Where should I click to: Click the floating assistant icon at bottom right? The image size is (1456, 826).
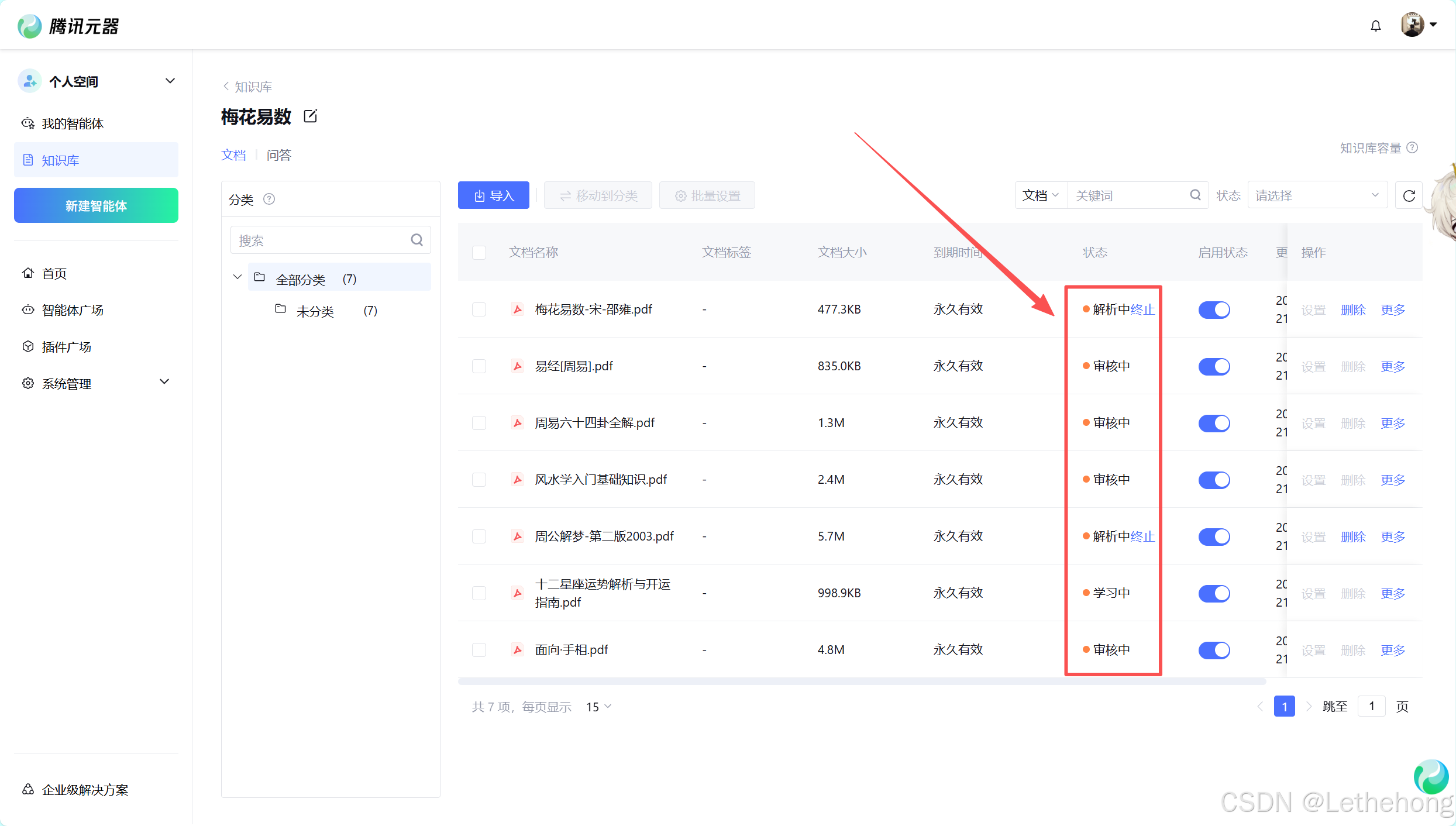click(x=1430, y=777)
